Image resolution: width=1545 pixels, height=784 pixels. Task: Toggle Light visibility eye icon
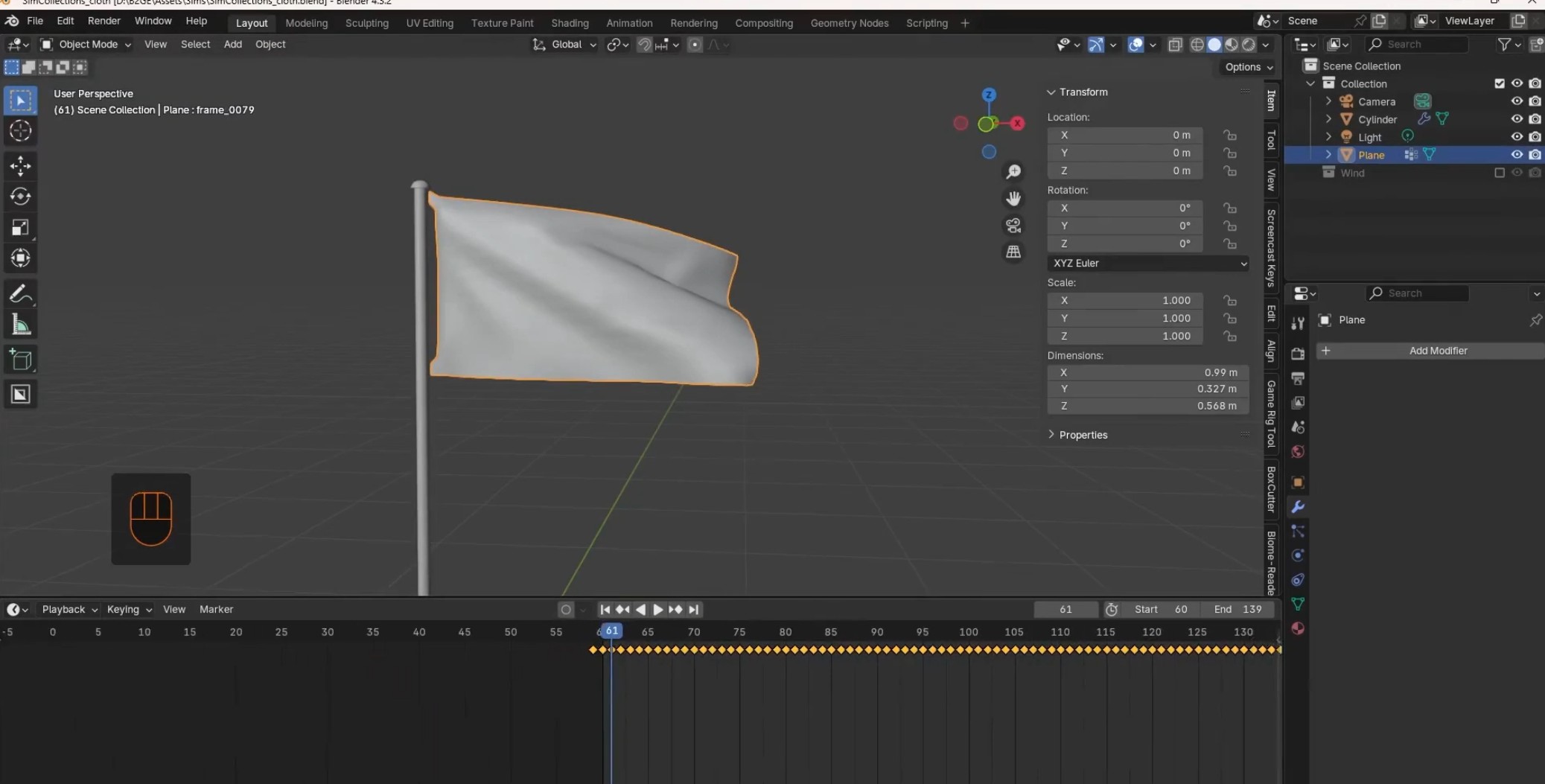(1516, 137)
